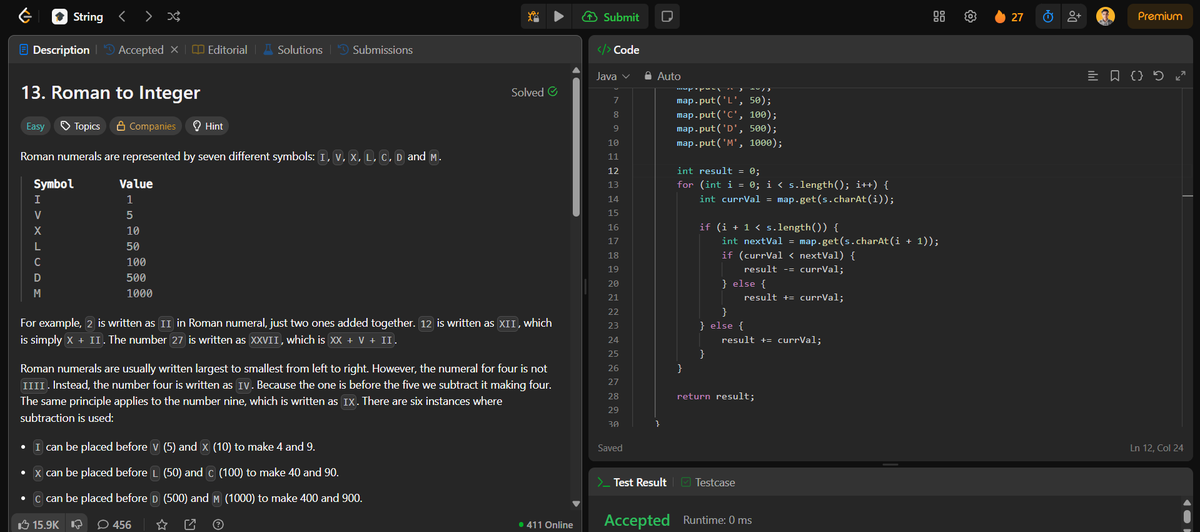
Task: Click line number 20 in the gutter
Action: click(x=613, y=284)
